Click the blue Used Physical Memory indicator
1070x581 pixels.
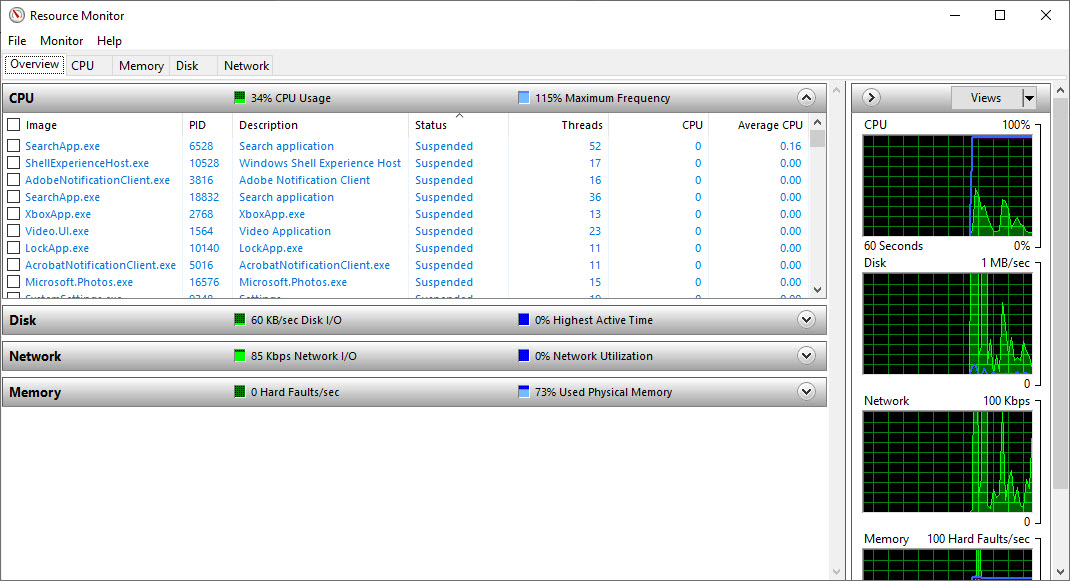tap(523, 391)
